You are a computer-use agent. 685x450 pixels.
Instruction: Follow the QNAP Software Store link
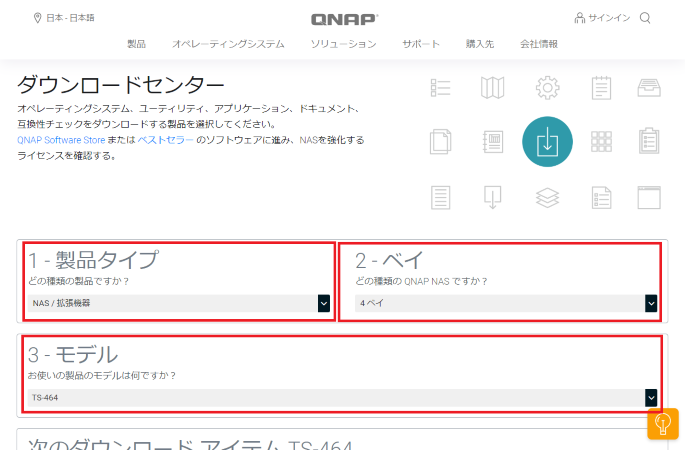click(61, 140)
